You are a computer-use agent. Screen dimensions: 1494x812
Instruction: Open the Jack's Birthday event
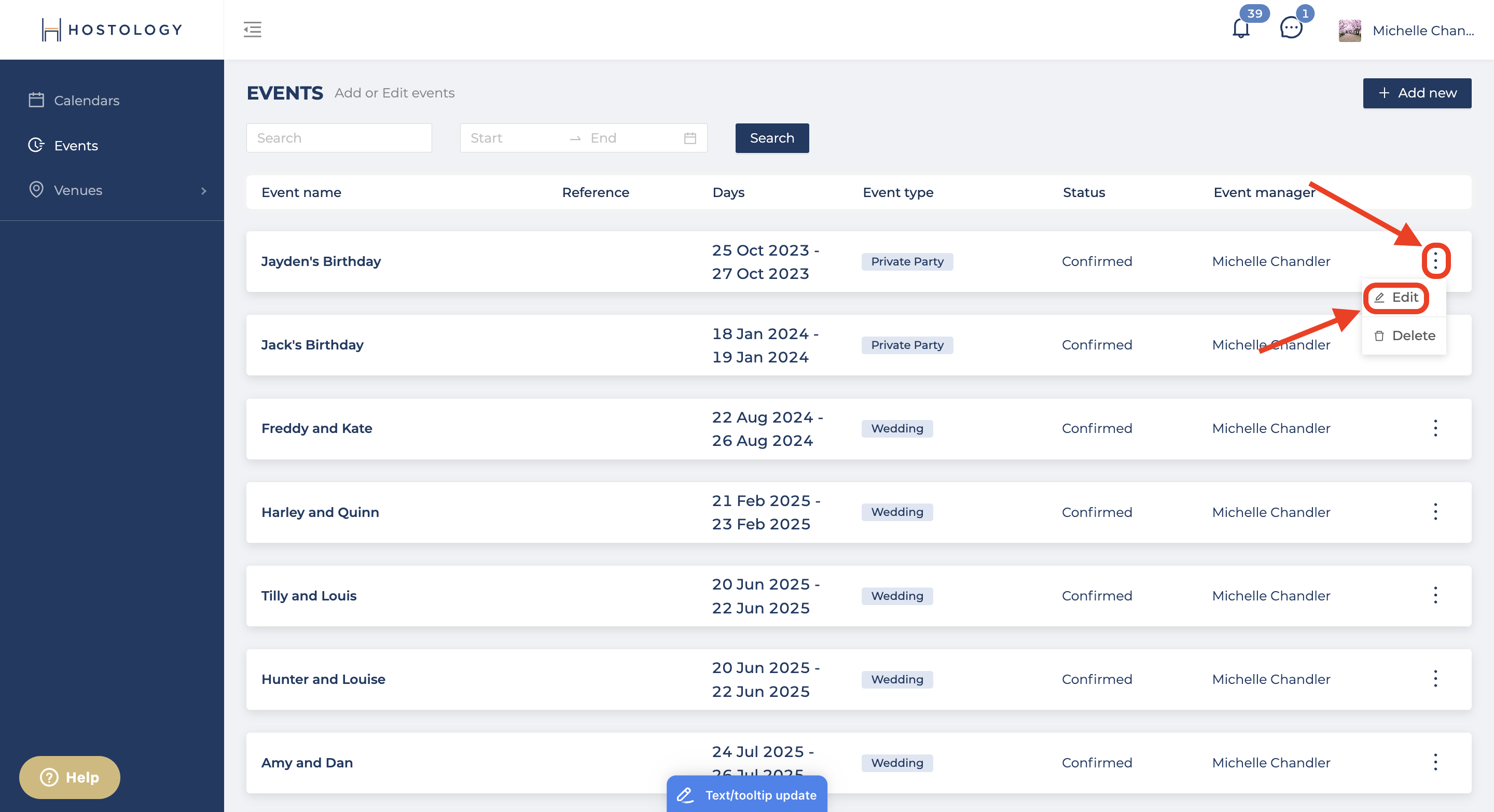(312, 345)
